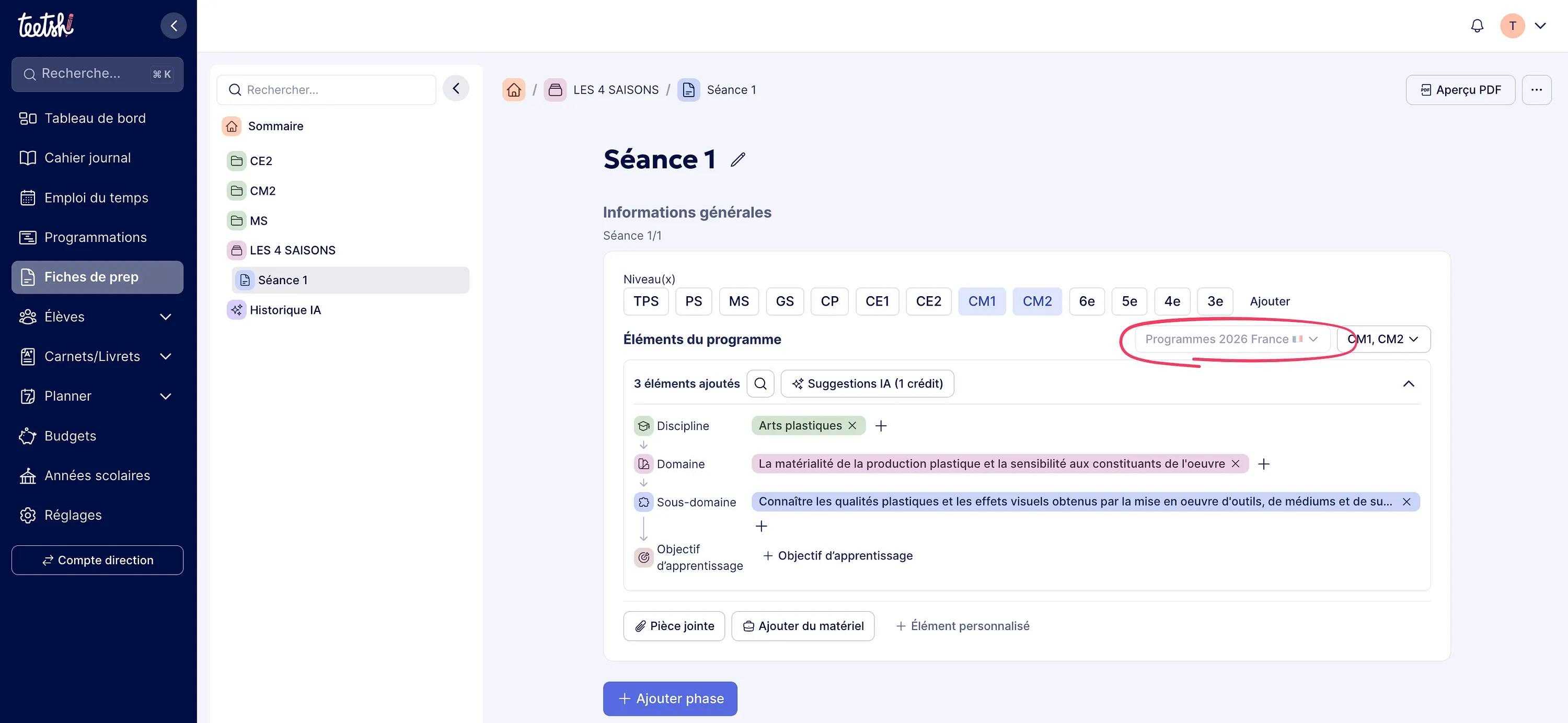
Task: Collapse the added elements section chevron
Action: click(1409, 384)
